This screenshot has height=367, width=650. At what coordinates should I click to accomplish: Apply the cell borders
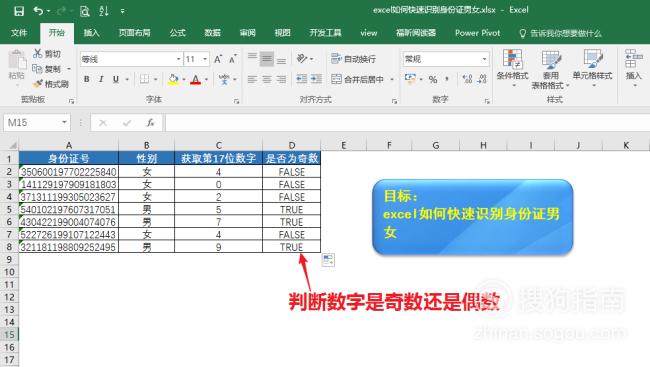[x=144, y=79]
